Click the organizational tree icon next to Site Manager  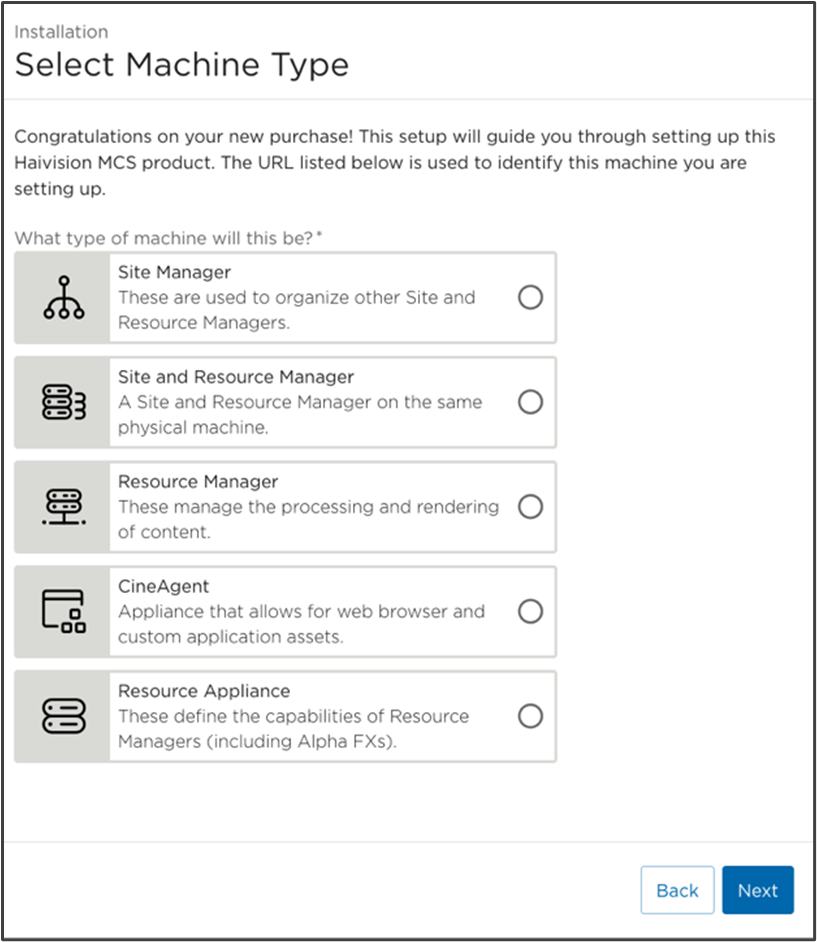click(x=64, y=297)
